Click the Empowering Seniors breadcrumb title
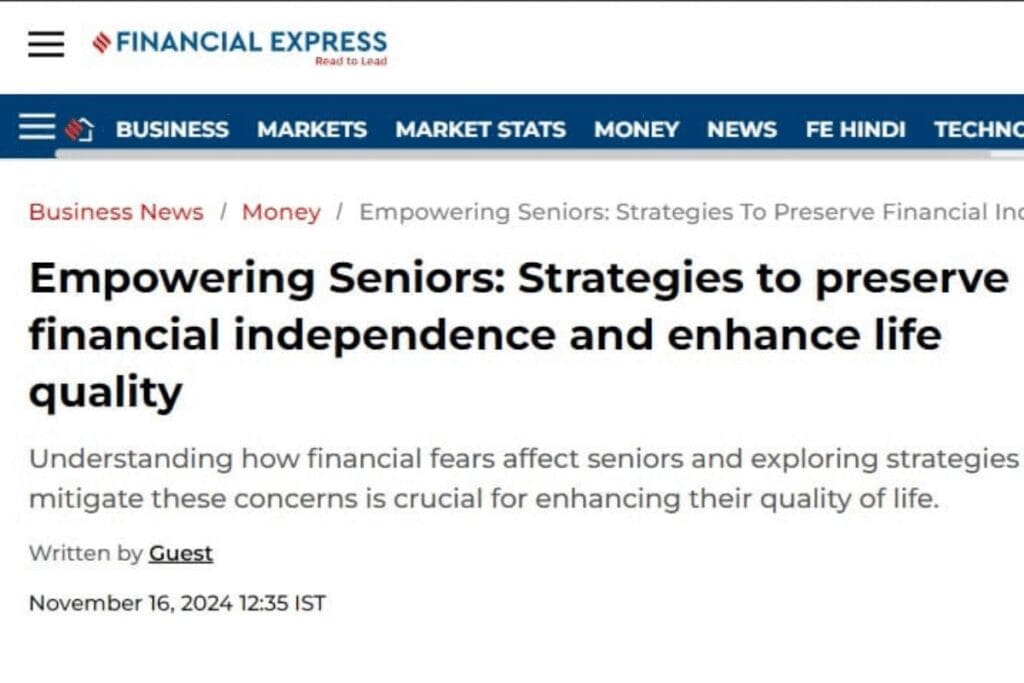Screen dimensions: 1024x683 coord(690,212)
